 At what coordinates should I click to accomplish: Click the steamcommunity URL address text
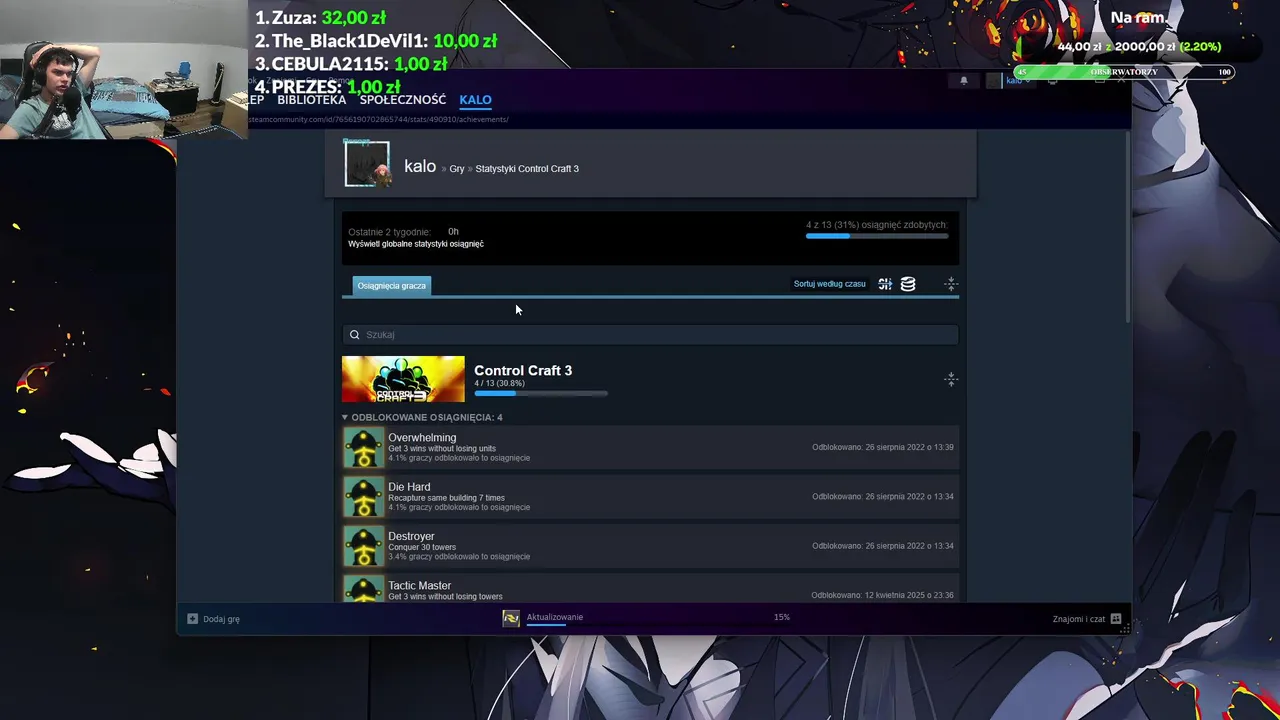click(x=378, y=120)
